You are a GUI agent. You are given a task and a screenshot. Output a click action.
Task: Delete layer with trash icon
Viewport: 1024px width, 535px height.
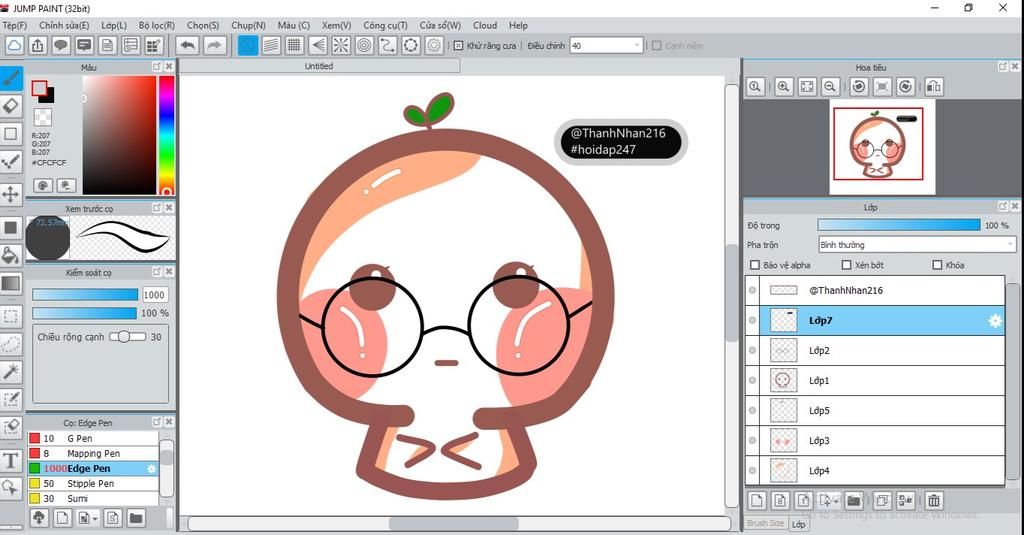(x=934, y=501)
